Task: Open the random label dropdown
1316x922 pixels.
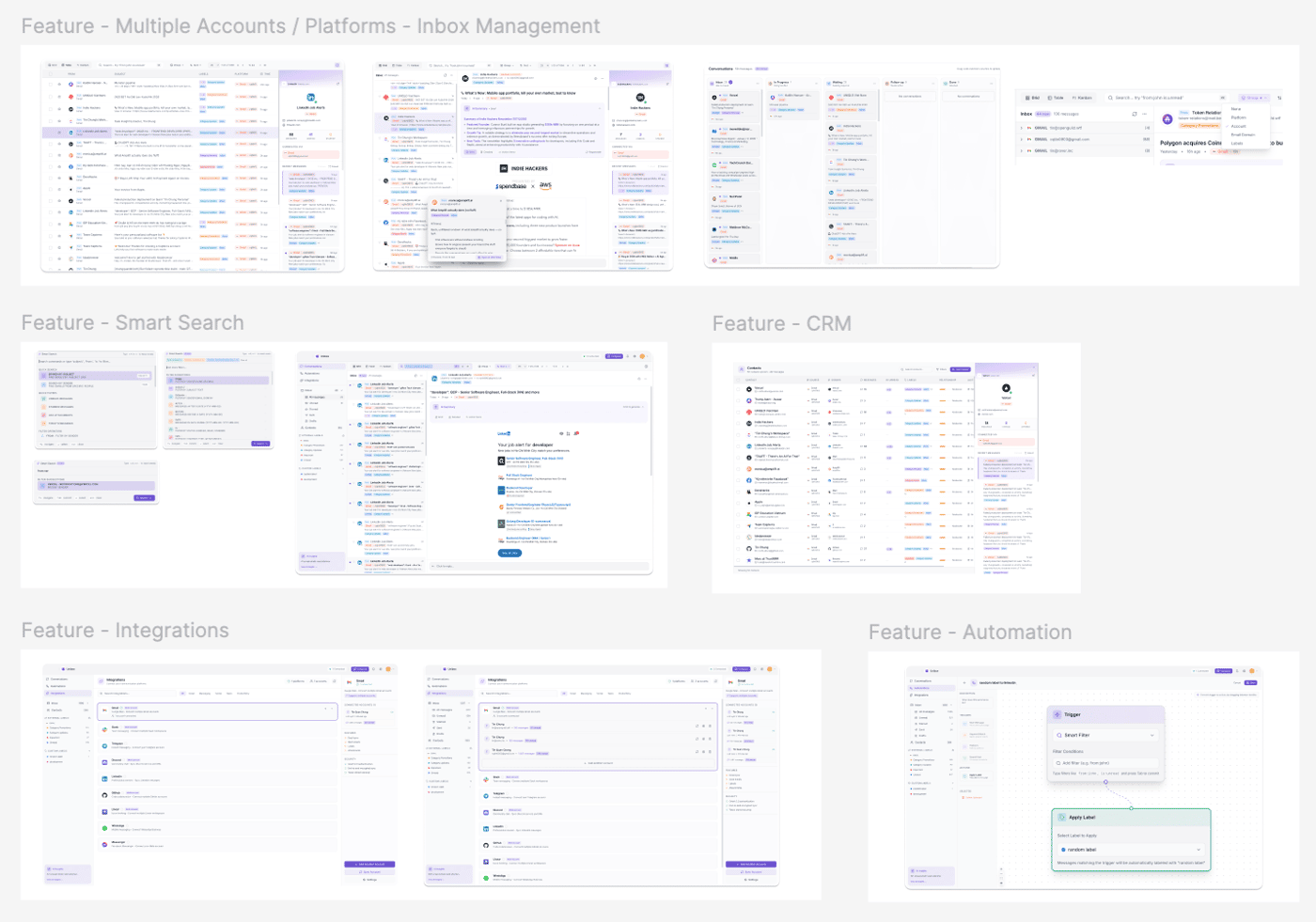Action: tap(1132, 850)
